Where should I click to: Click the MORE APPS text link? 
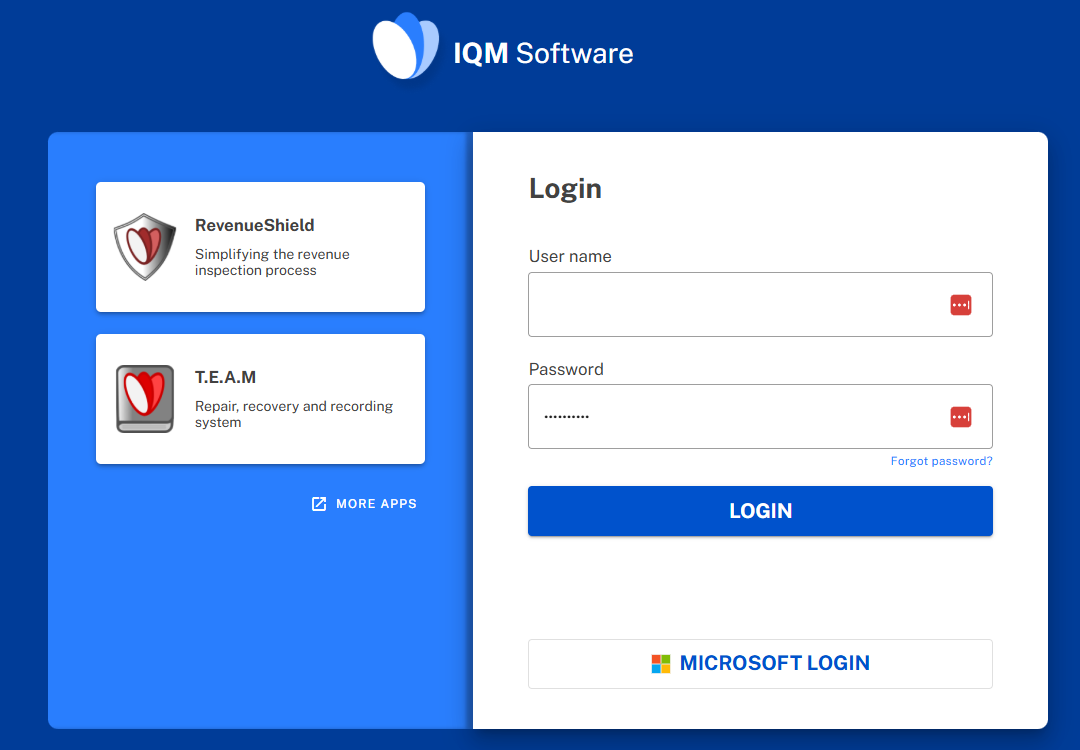pyautogui.click(x=376, y=504)
